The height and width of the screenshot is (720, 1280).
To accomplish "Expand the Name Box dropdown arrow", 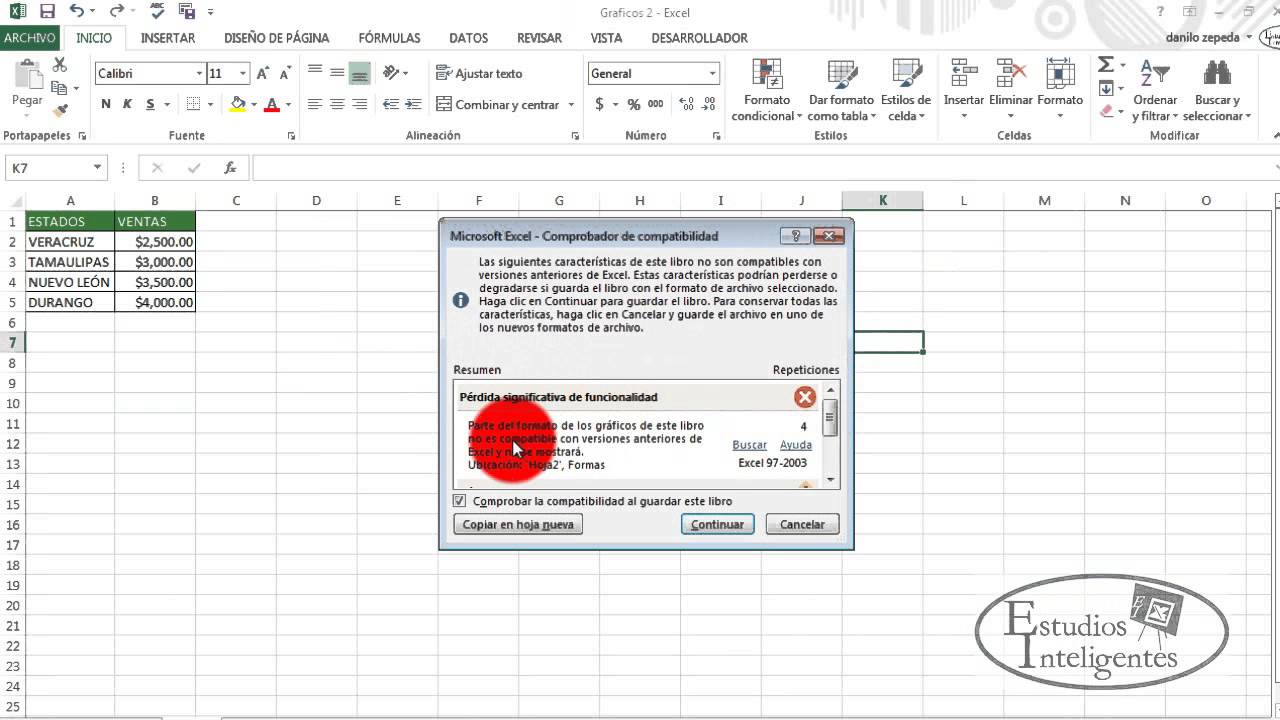I will (97, 168).
